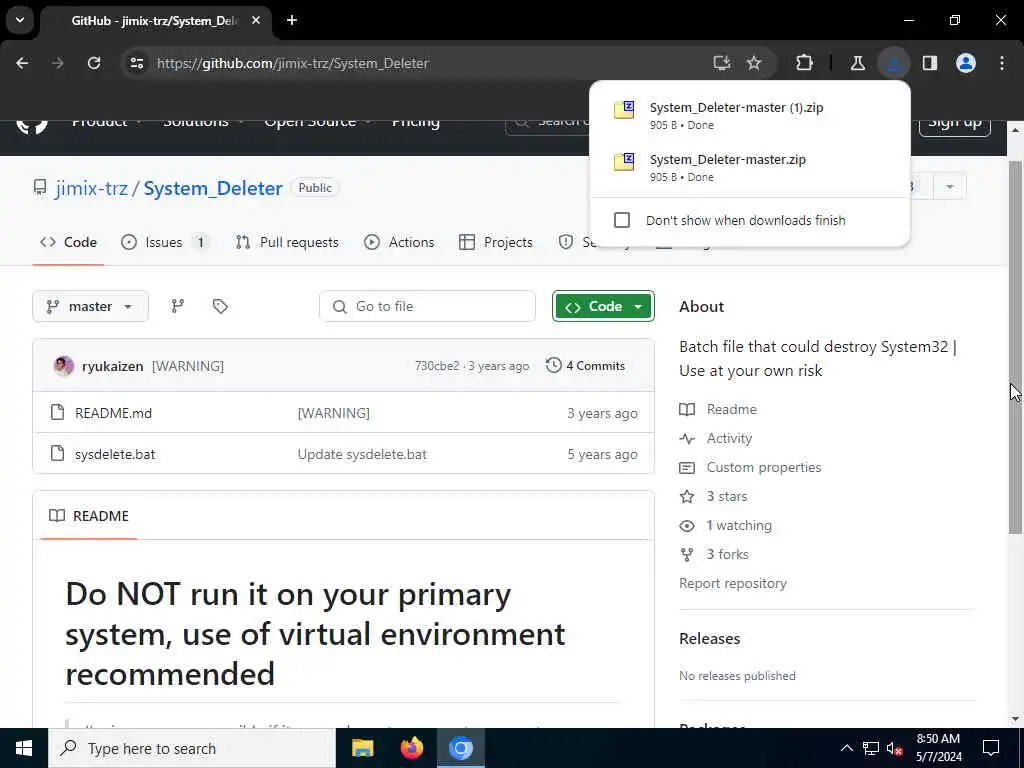Go back to the previous page
The height and width of the screenshot is (768, 1024).
coord(22,63)
